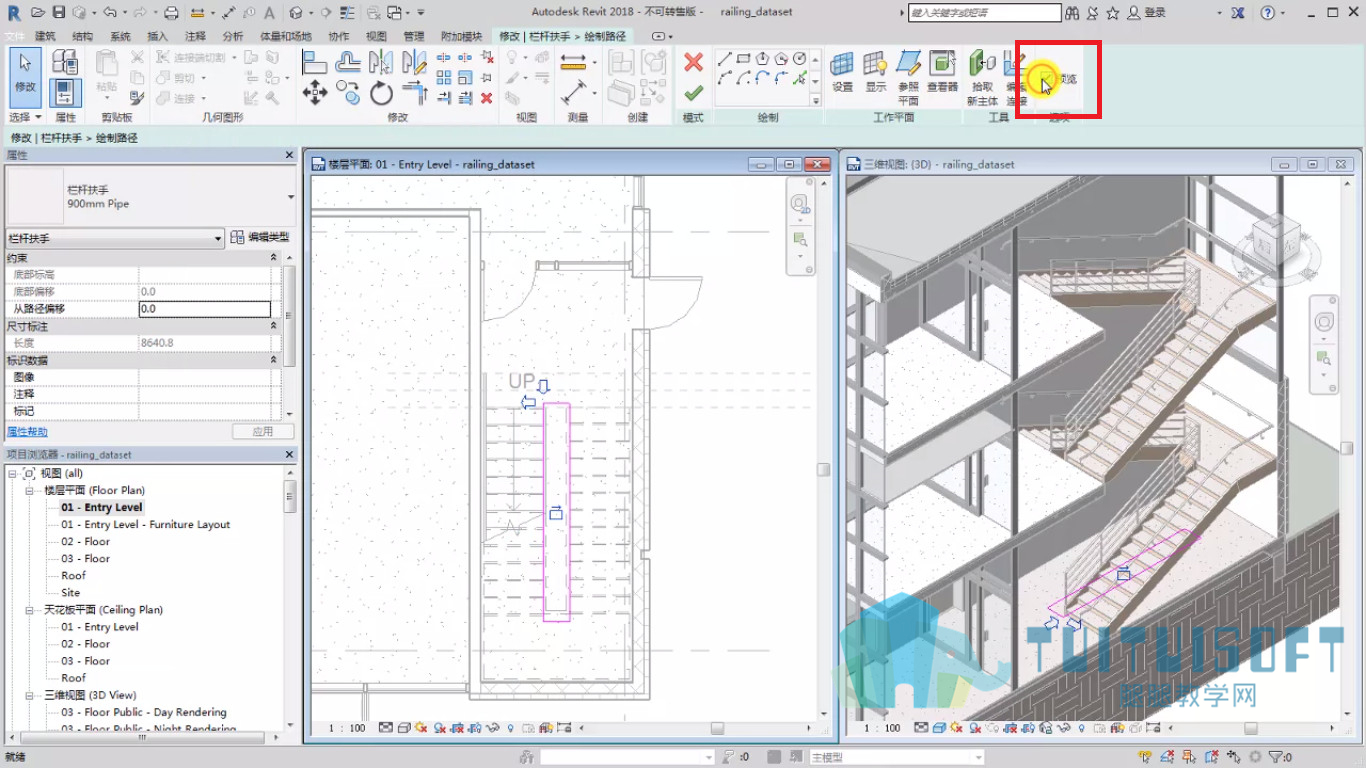Viewport: 1366px width, 768px height.
Task: Select the Rotate tool in the 修改 panel
Action: click(x=382, y=94)
